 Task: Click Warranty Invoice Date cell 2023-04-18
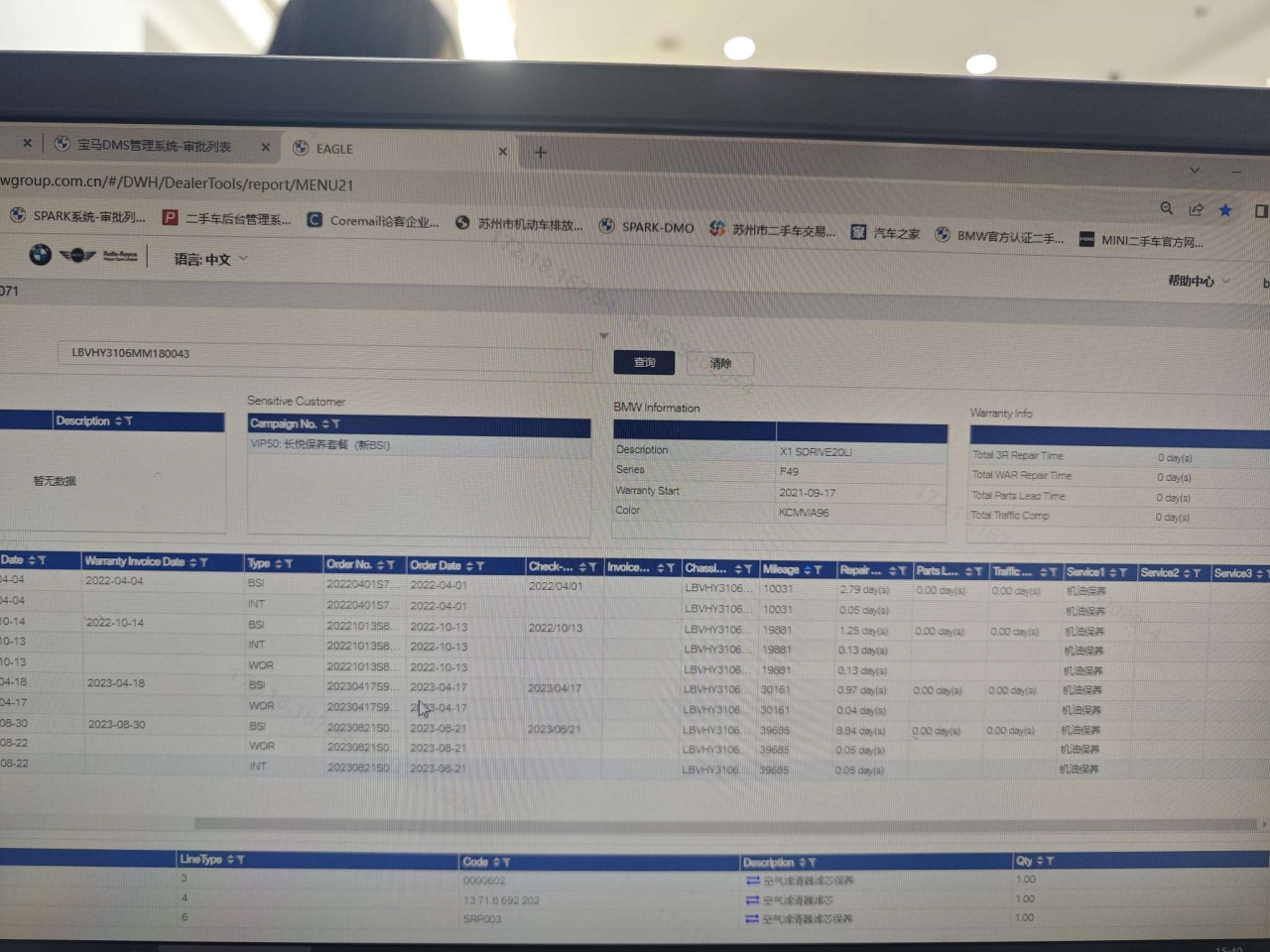coord(116,683)
